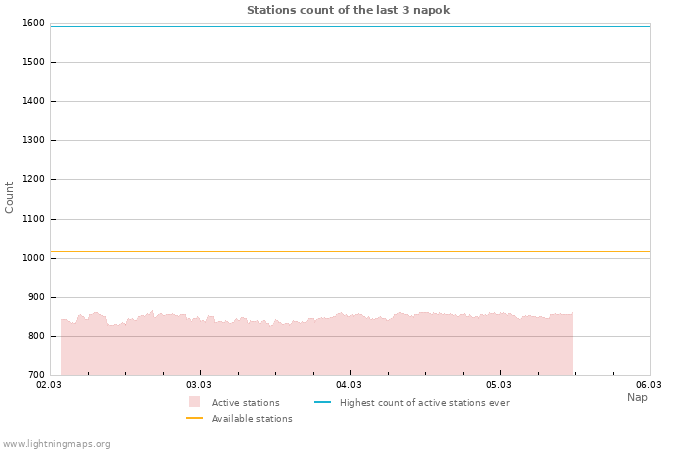This screenshot has height=450, width=700.
Task: Click the 1300 y-axis tick label
Action: (x=32, y=141)
